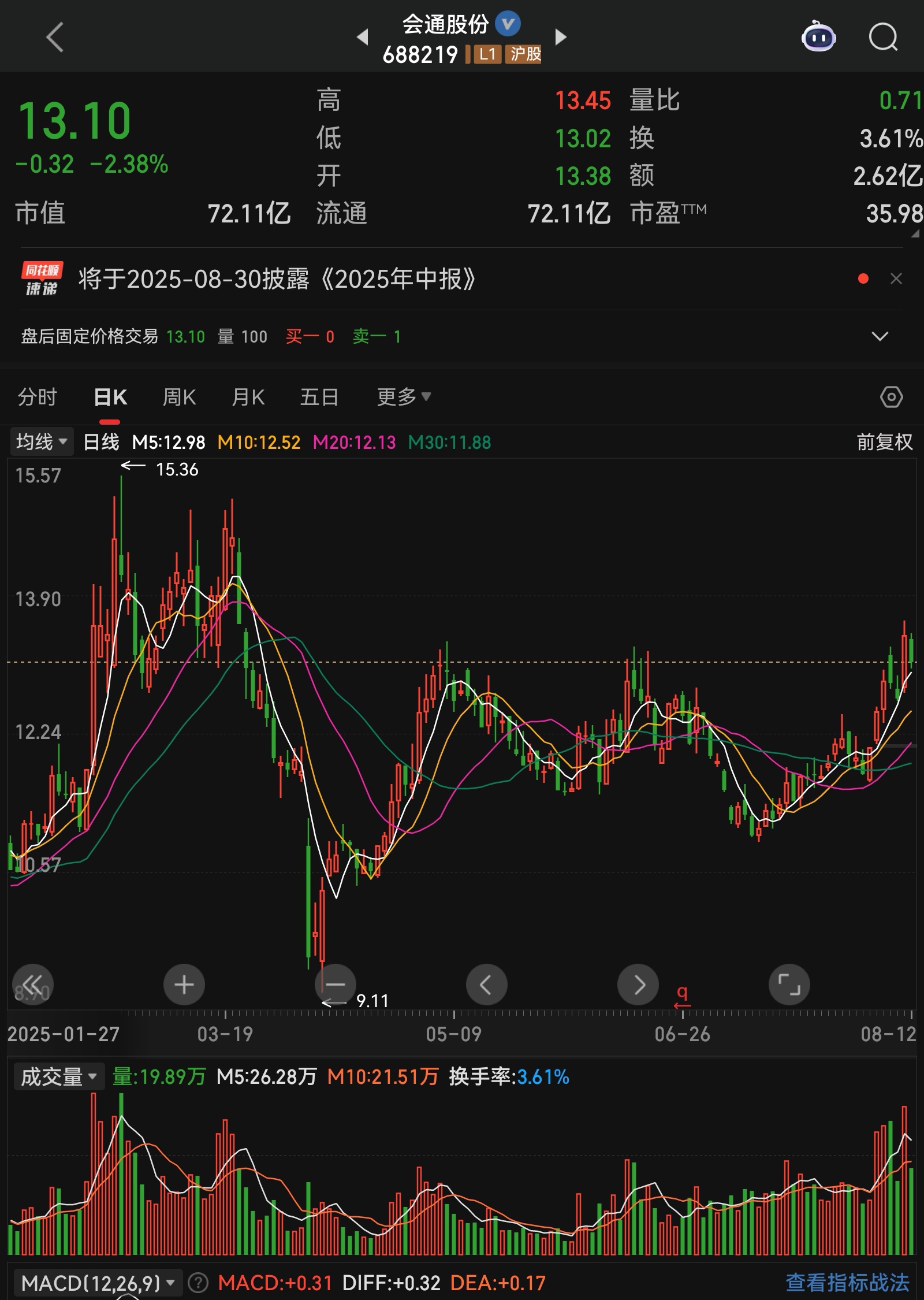Tap the 03-19 date axis label
Screen dimensions: 924x1300
coord(225,1034)
